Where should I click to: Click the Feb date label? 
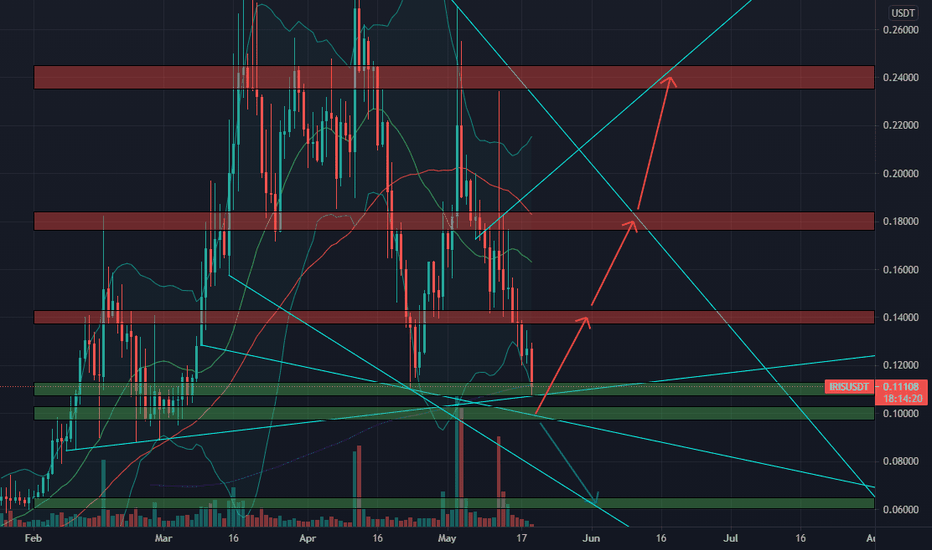33,538
